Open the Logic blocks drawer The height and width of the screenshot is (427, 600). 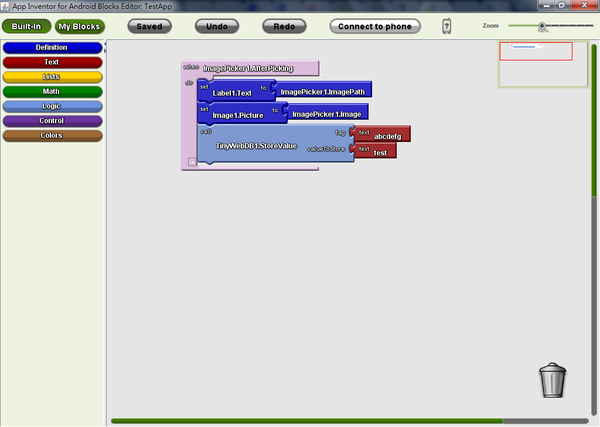(52, 106)
